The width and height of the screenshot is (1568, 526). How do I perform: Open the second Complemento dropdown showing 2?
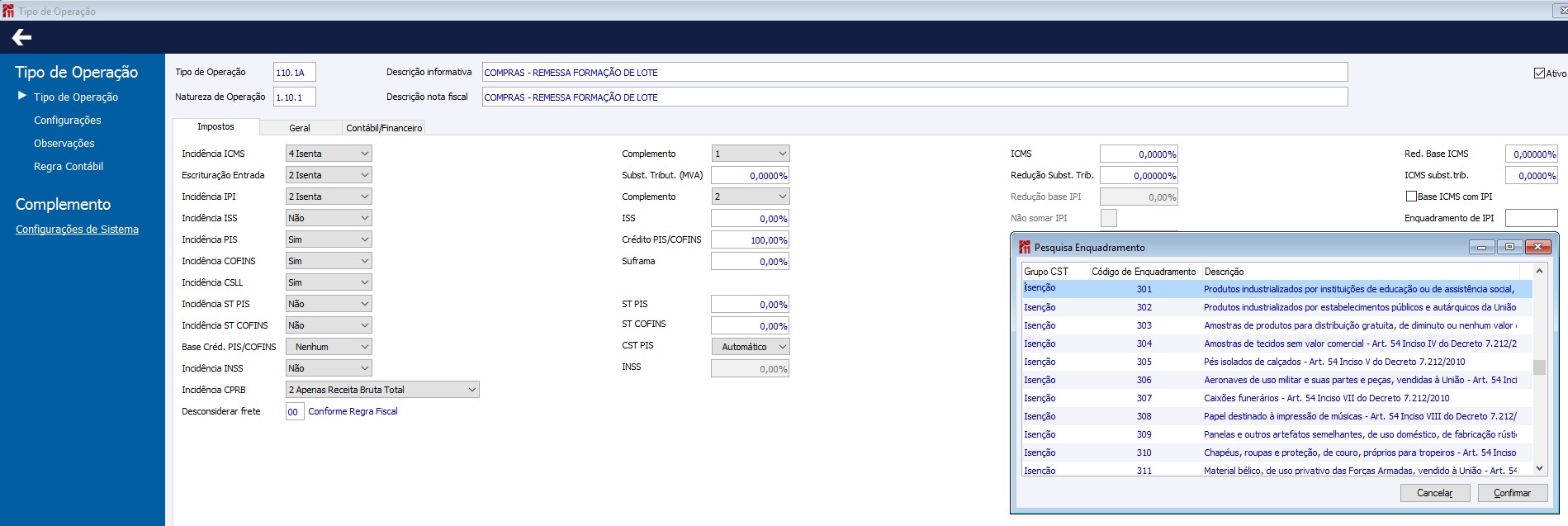click(x=751, y=197)
